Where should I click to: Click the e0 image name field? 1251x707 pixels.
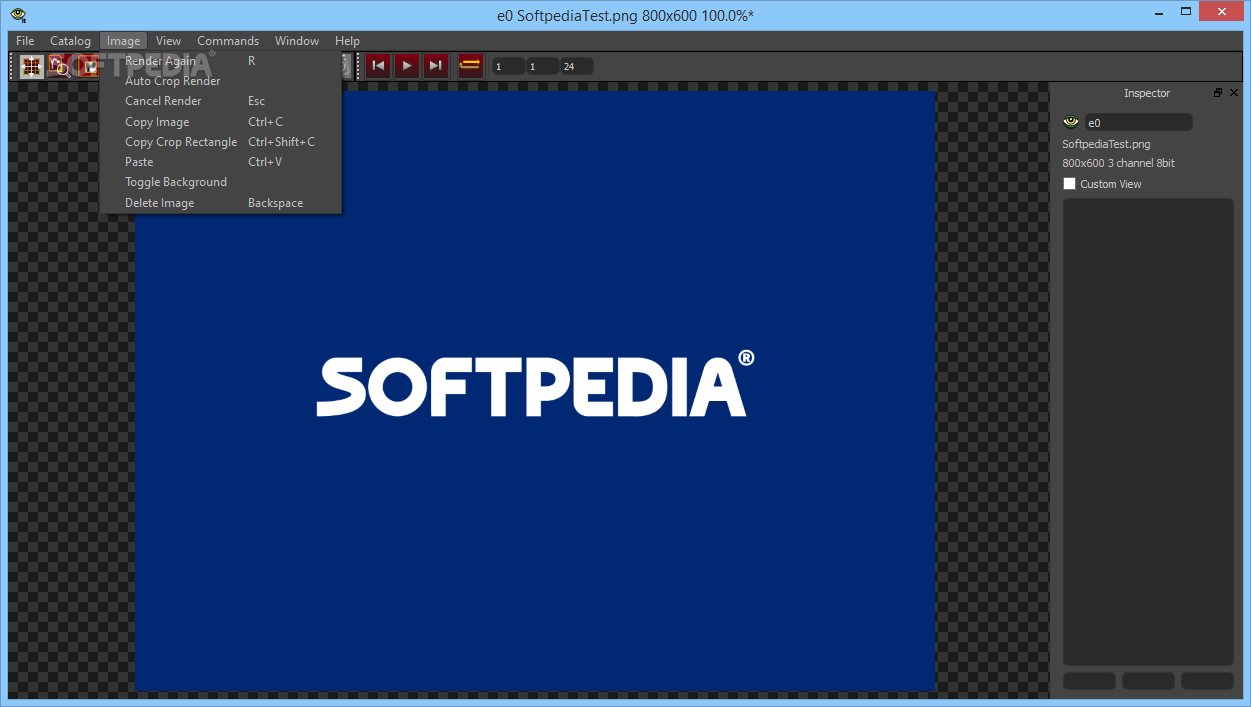click(1138, 122)
